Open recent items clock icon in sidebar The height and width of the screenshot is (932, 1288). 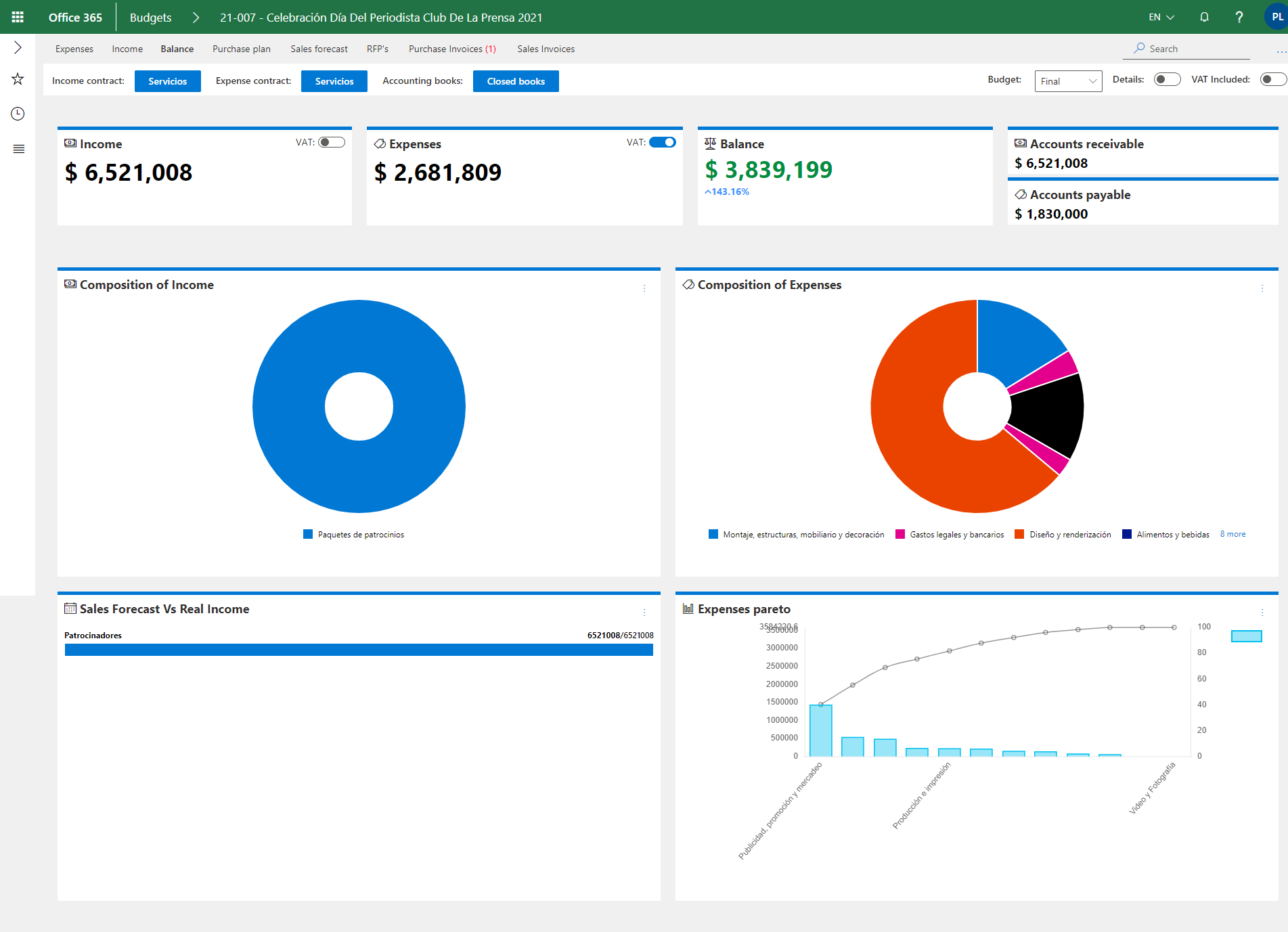(18, 114)
